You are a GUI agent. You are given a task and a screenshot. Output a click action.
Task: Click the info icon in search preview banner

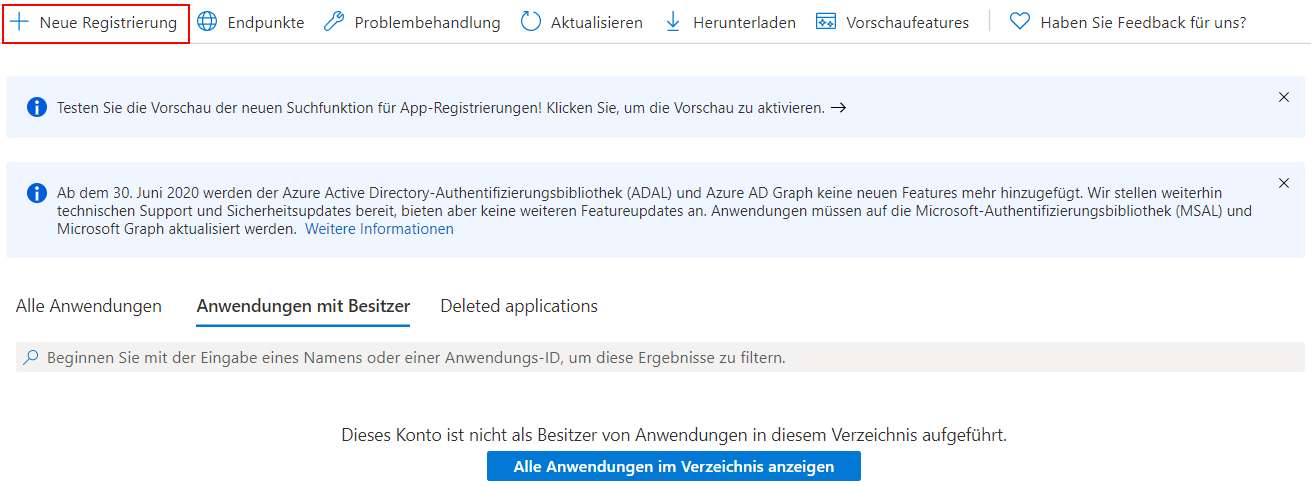pos(37,107)
